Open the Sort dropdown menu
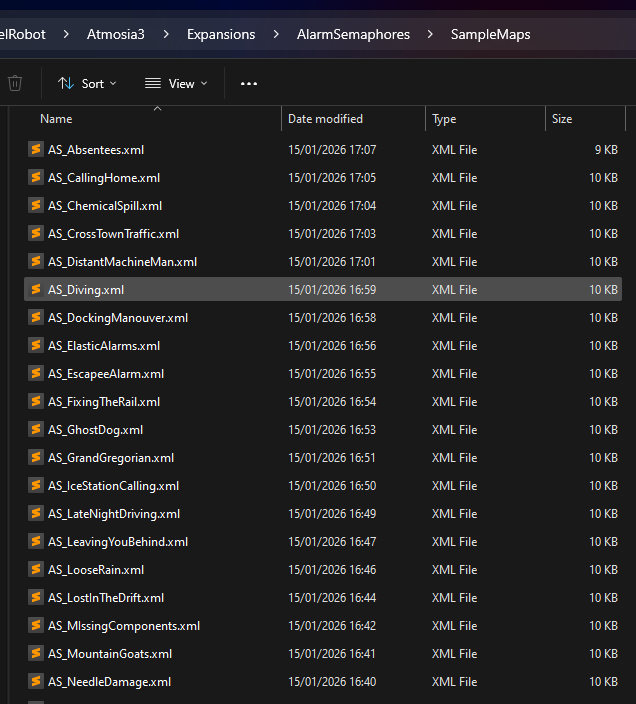This screenshot has height=704, width=636. click(87, 83)
